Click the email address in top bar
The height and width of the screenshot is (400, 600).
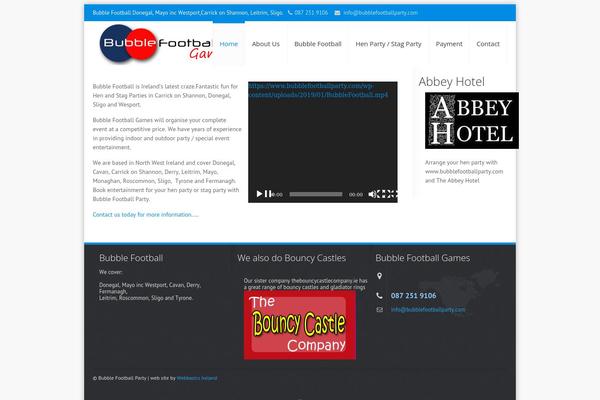pos(380,13)
